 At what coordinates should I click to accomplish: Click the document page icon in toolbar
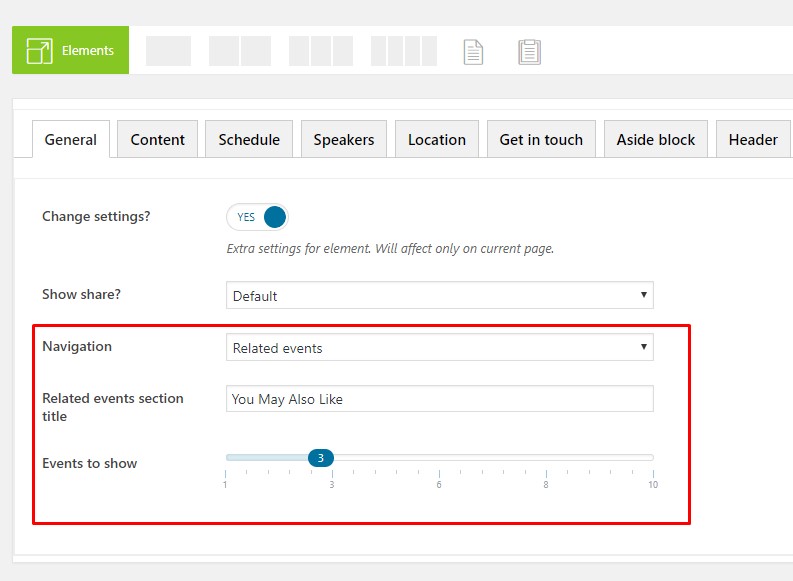click(473, 51)
